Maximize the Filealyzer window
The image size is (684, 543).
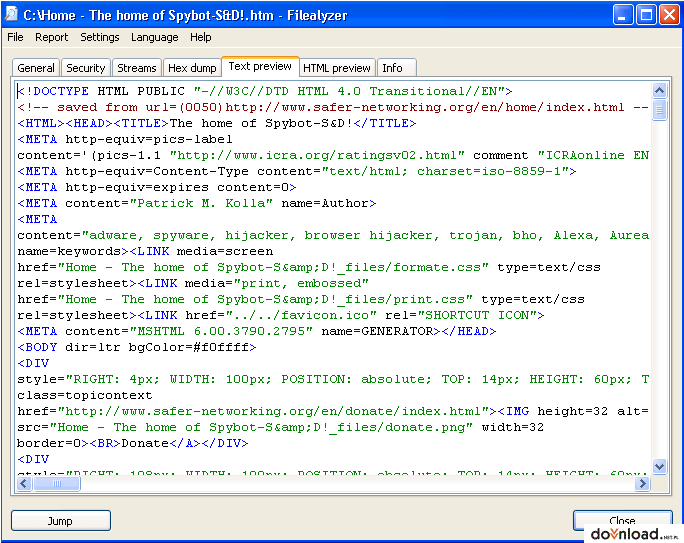point(646,15)
